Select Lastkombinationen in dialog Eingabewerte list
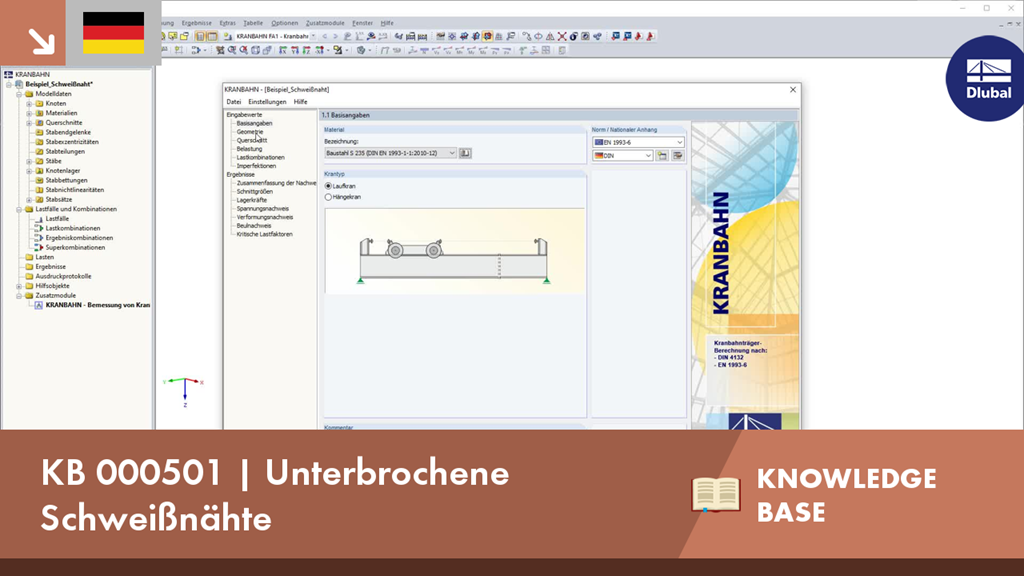Viewport: 1024px width, 576px height. (x=260, y=157)
